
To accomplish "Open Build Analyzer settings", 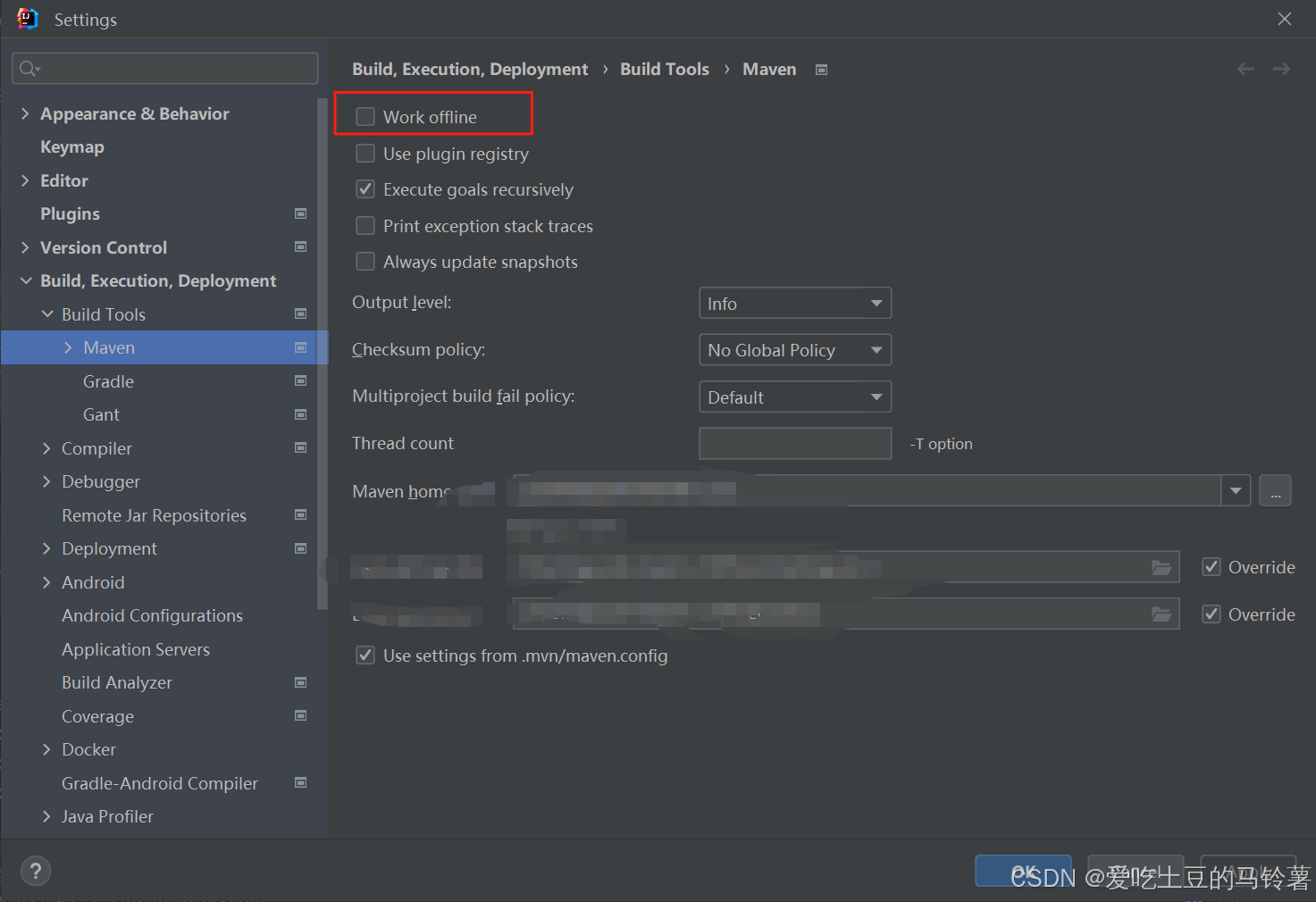I will [117, 682].
